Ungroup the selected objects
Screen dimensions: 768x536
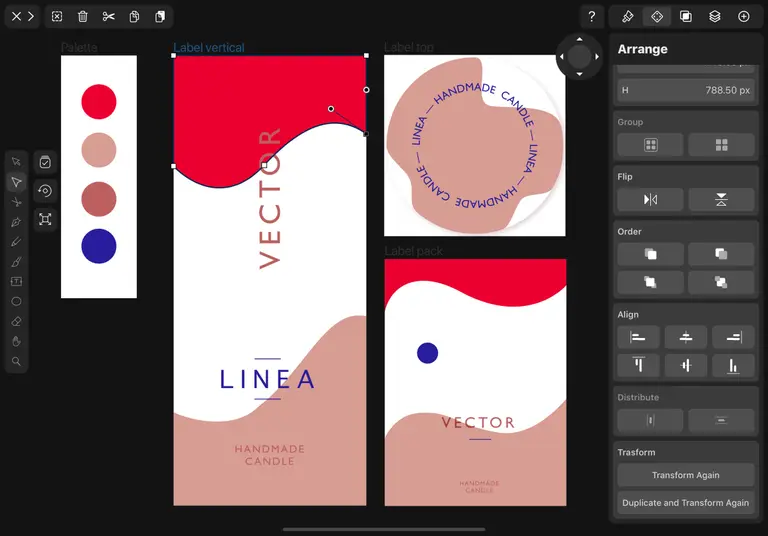point(721,145)
